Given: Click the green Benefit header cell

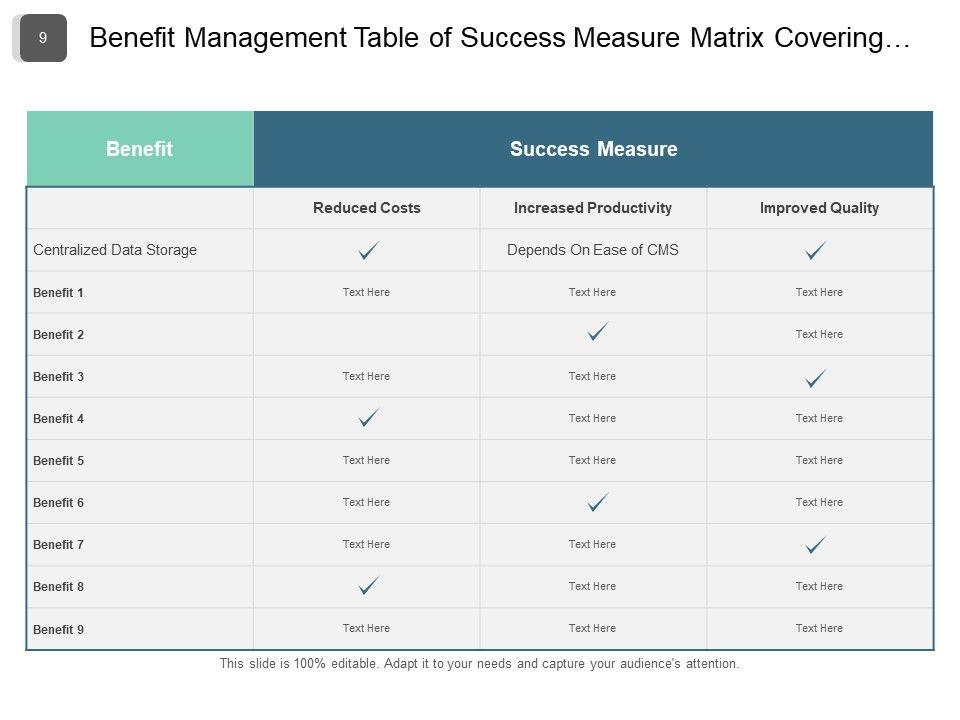Looking at the screenshot, I should 140,149.
